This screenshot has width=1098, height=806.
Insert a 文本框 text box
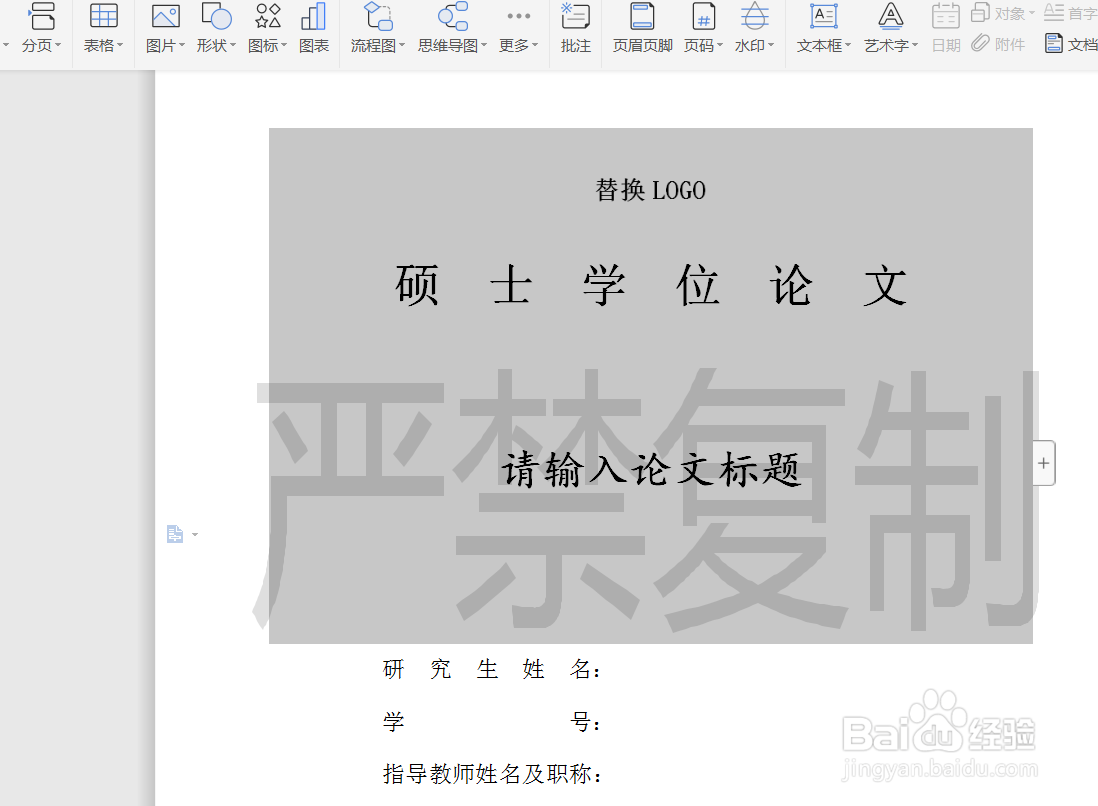pos(824,16)
